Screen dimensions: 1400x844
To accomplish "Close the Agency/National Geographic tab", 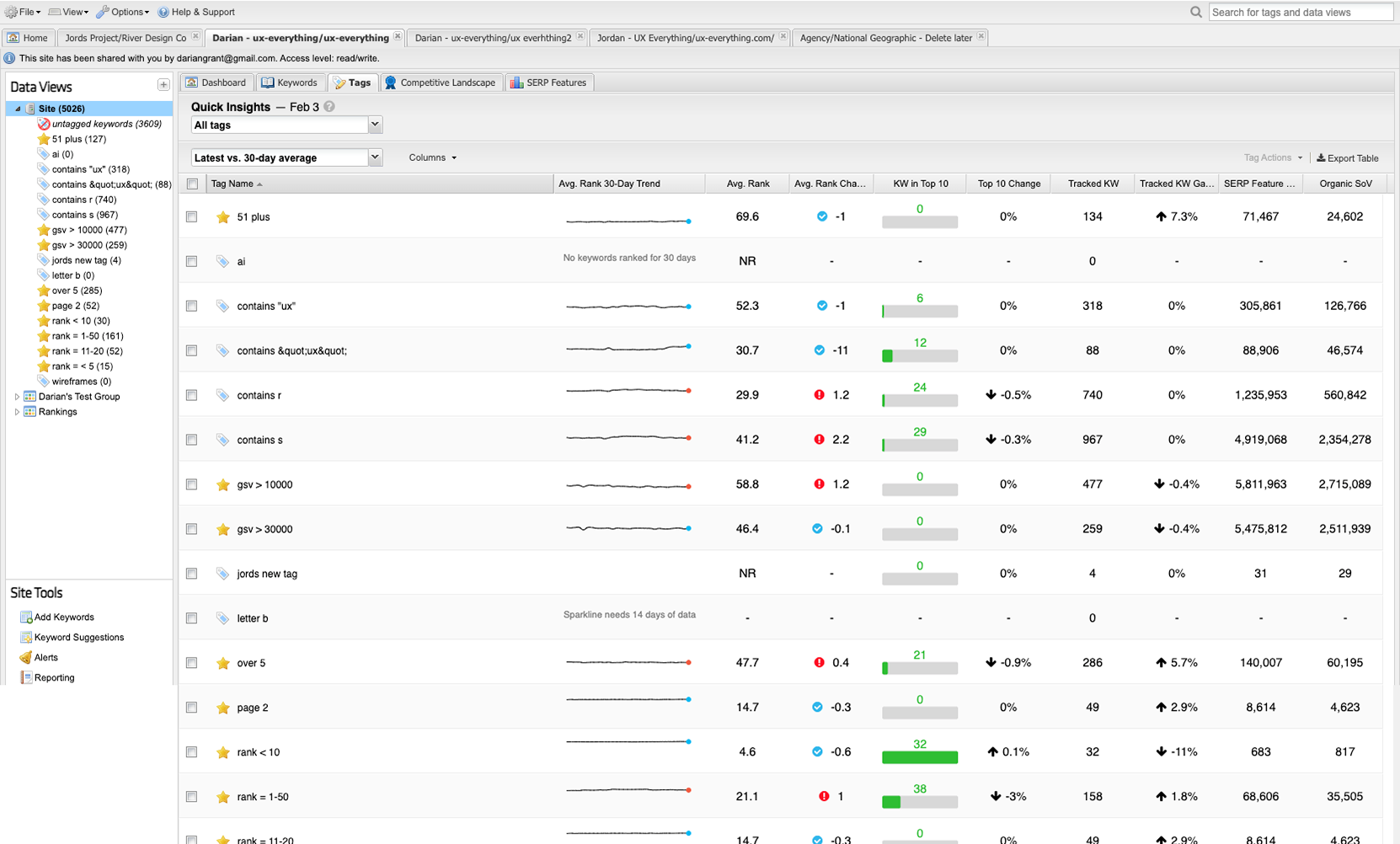I will tap(981, 37).
